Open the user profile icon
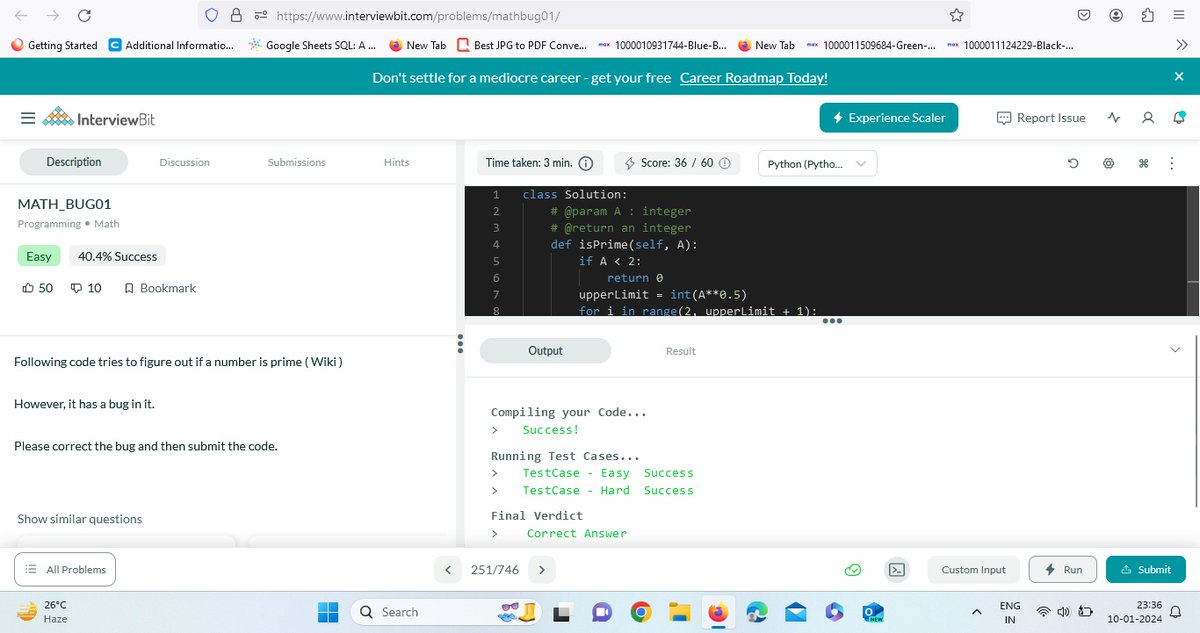Screen dimensions: 1200x633 click(1148, 118)
